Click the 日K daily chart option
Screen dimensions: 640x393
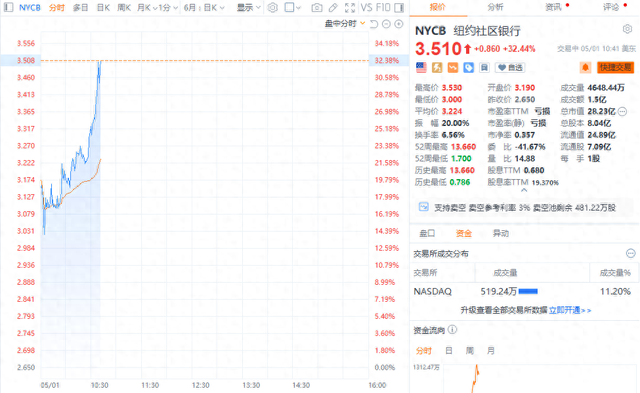pyautogui.click(x=103, y=7)
